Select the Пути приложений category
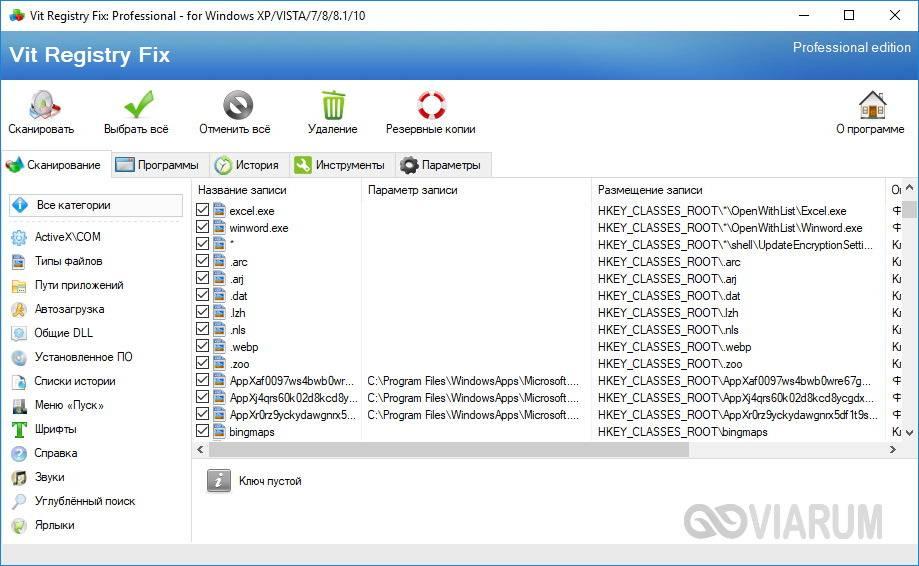The width and height of the screenshot is (919, 566). click(x=68, y=285)
